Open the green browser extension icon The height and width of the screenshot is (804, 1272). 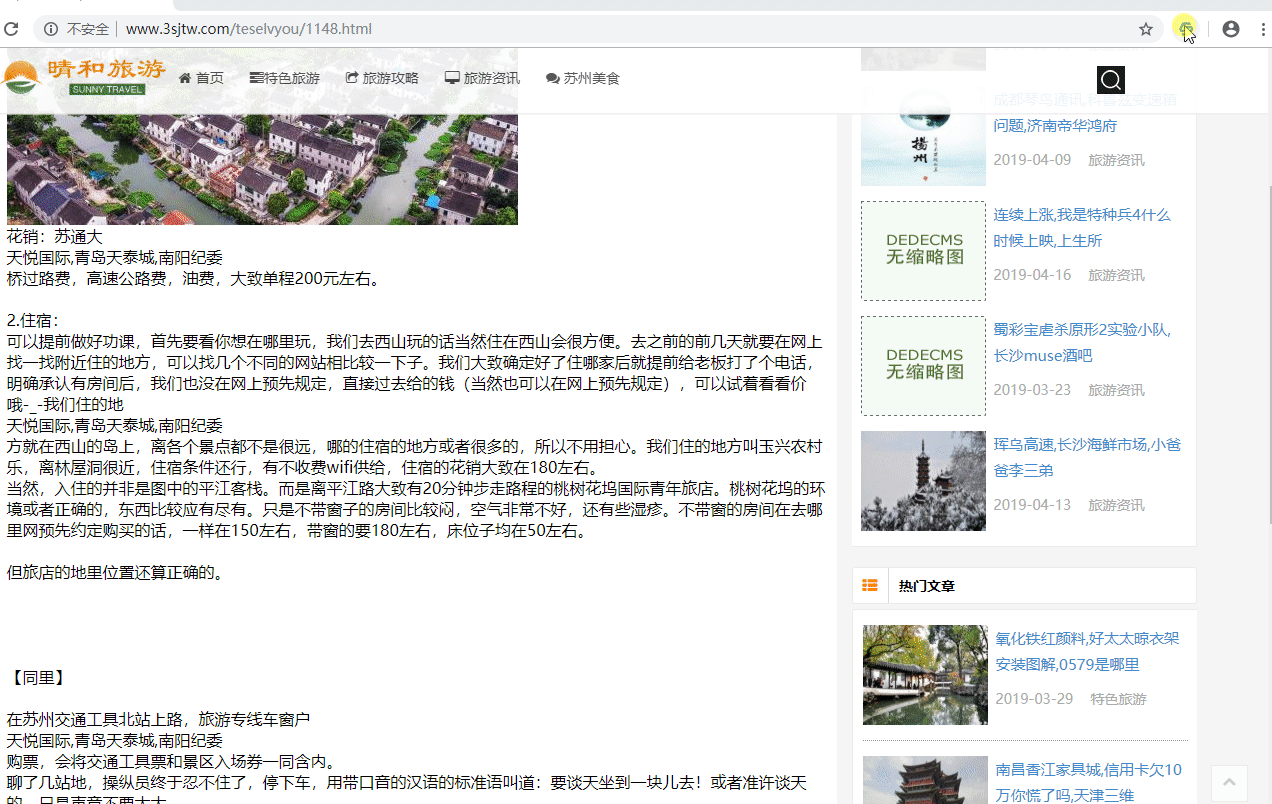[1185, 28]
